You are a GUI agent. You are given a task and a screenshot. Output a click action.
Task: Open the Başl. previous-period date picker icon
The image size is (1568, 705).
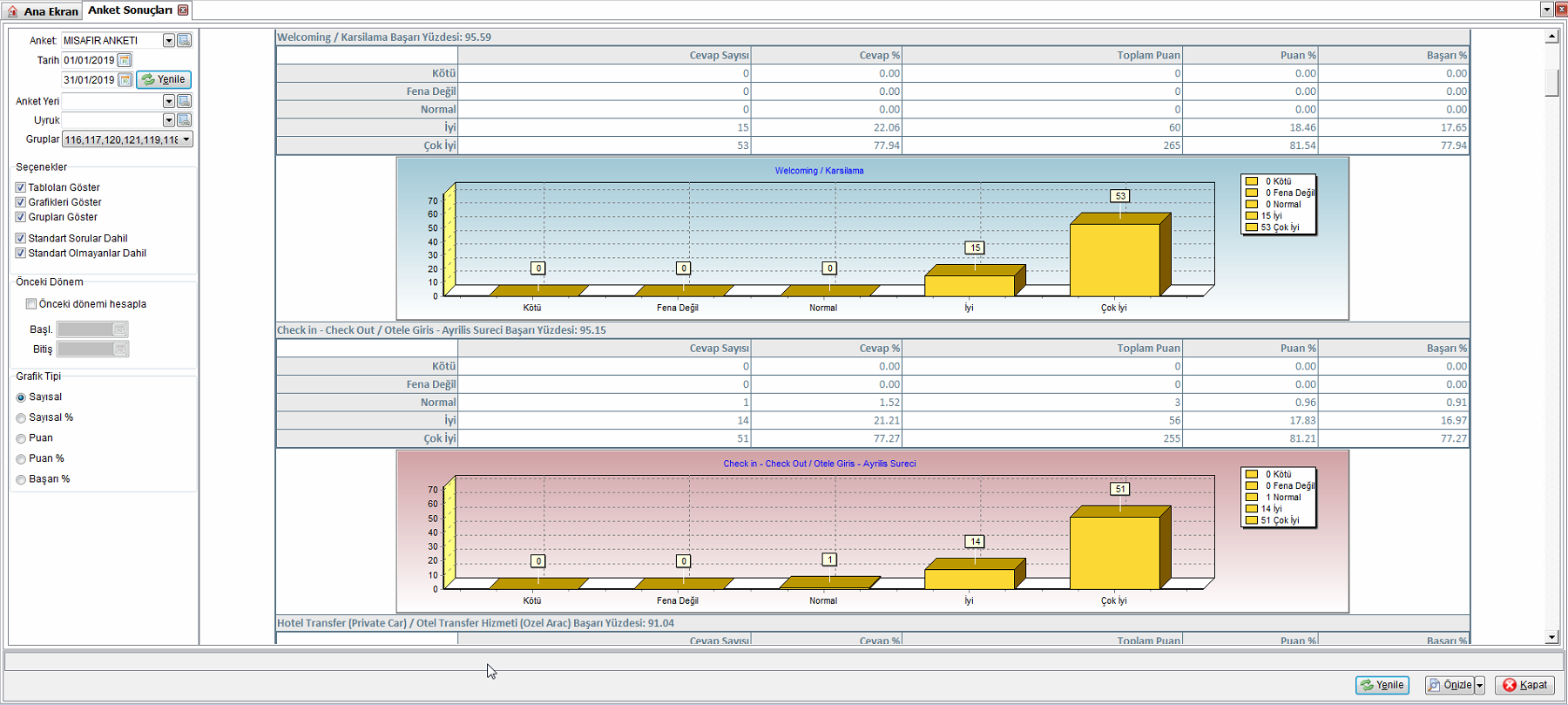120,329
